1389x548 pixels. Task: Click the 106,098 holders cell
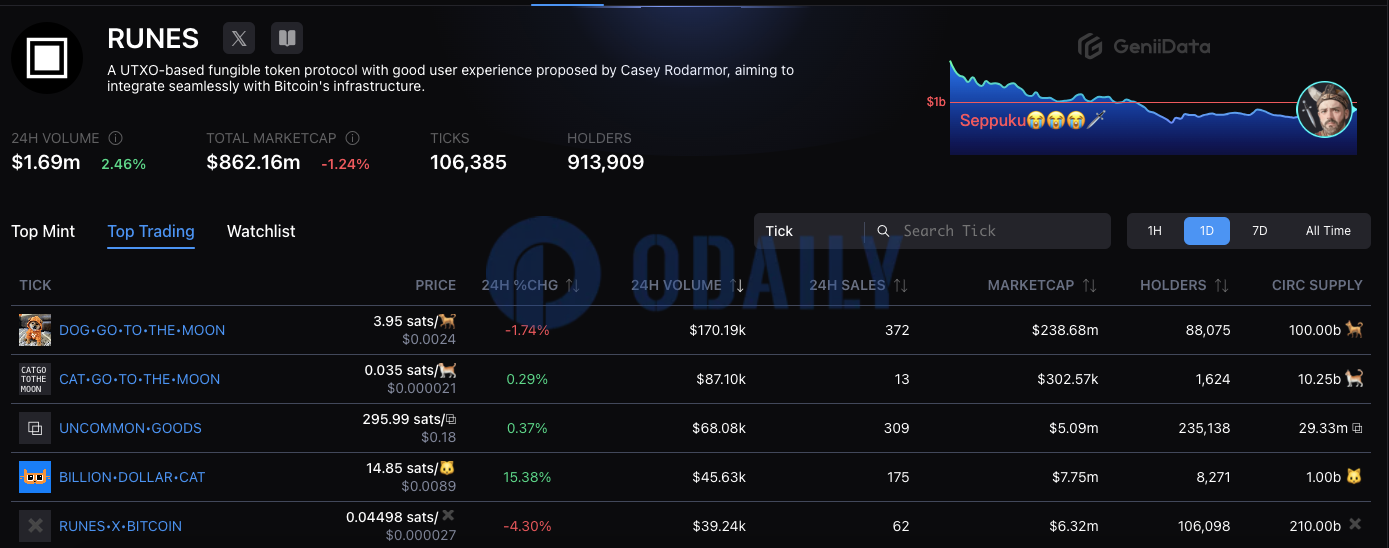pos(1204,526)
